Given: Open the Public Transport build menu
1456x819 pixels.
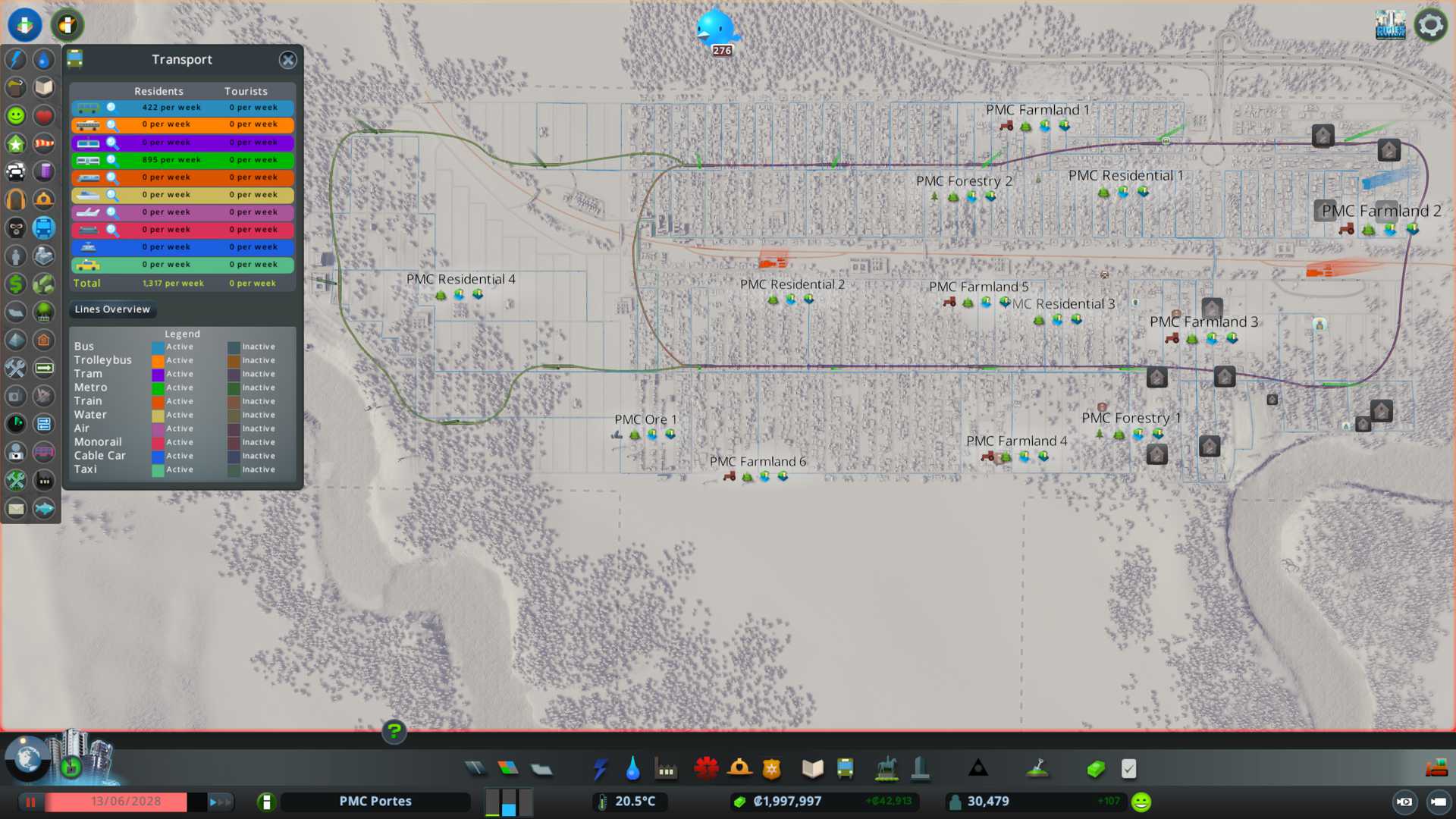Looking at the screenshot, I should 845,769.
